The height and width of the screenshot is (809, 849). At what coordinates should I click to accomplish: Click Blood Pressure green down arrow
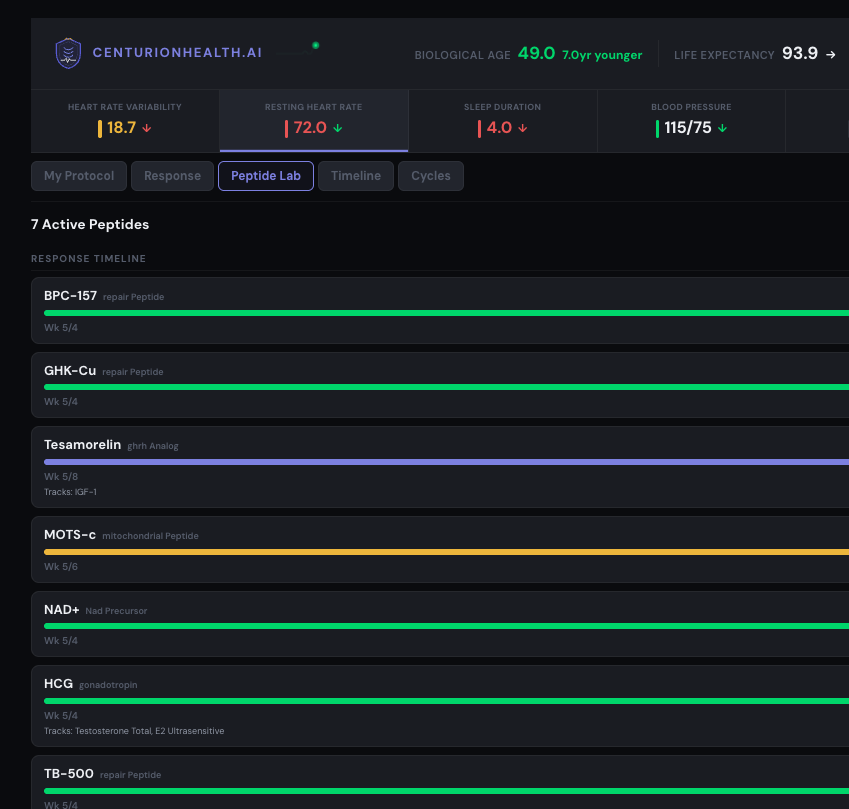723,128
